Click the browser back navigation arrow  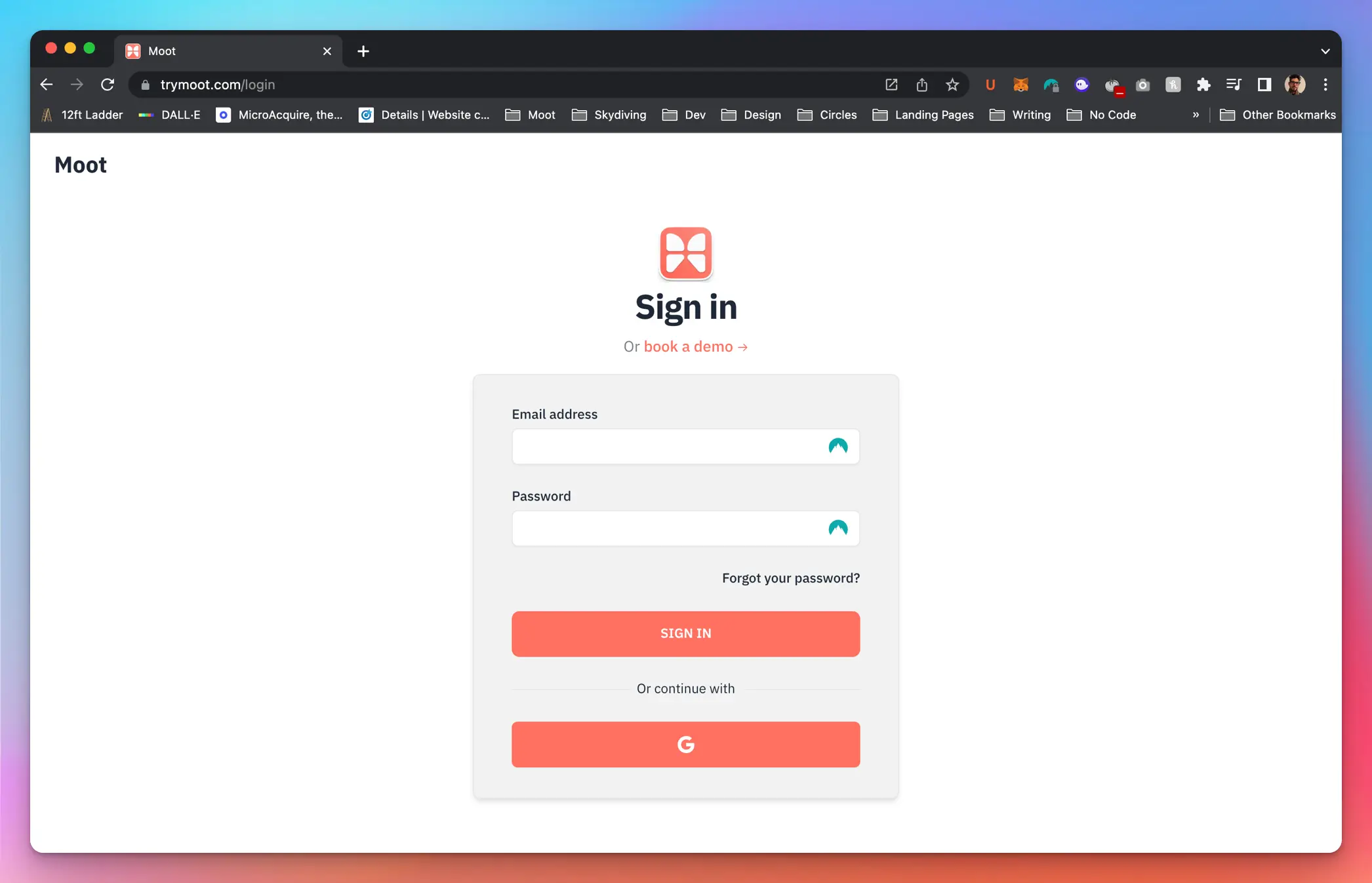pos(45,84)
